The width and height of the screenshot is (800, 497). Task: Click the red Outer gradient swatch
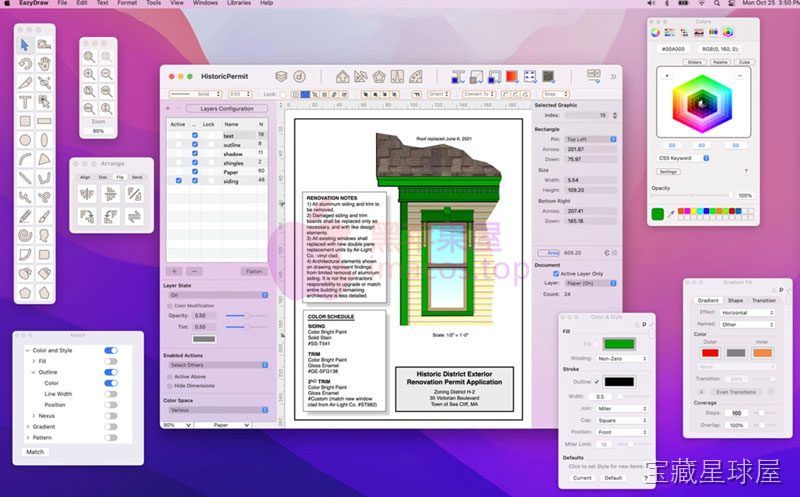point(710,353)
